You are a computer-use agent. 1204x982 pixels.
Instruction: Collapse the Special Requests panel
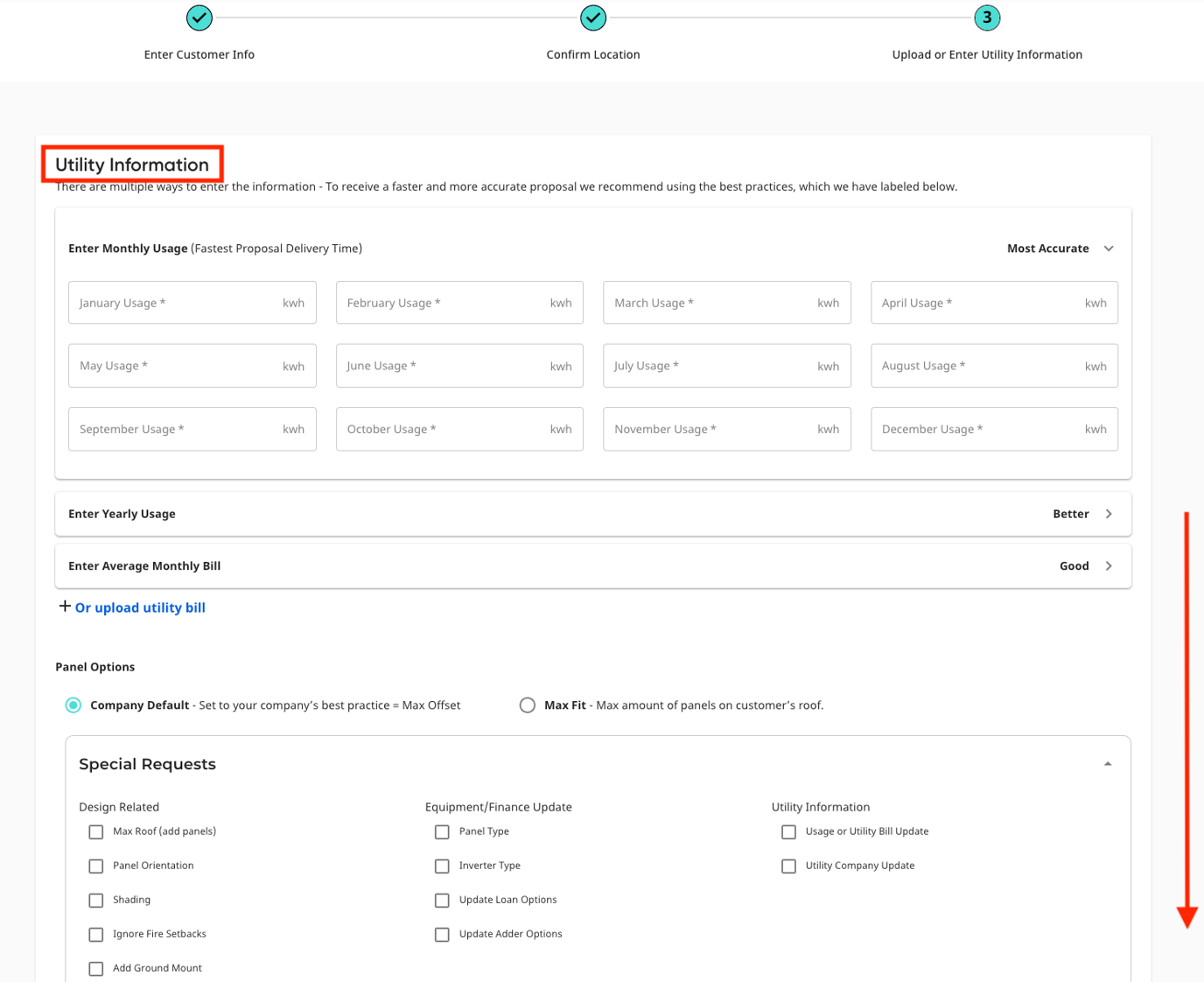click(x=1107, y=762)
